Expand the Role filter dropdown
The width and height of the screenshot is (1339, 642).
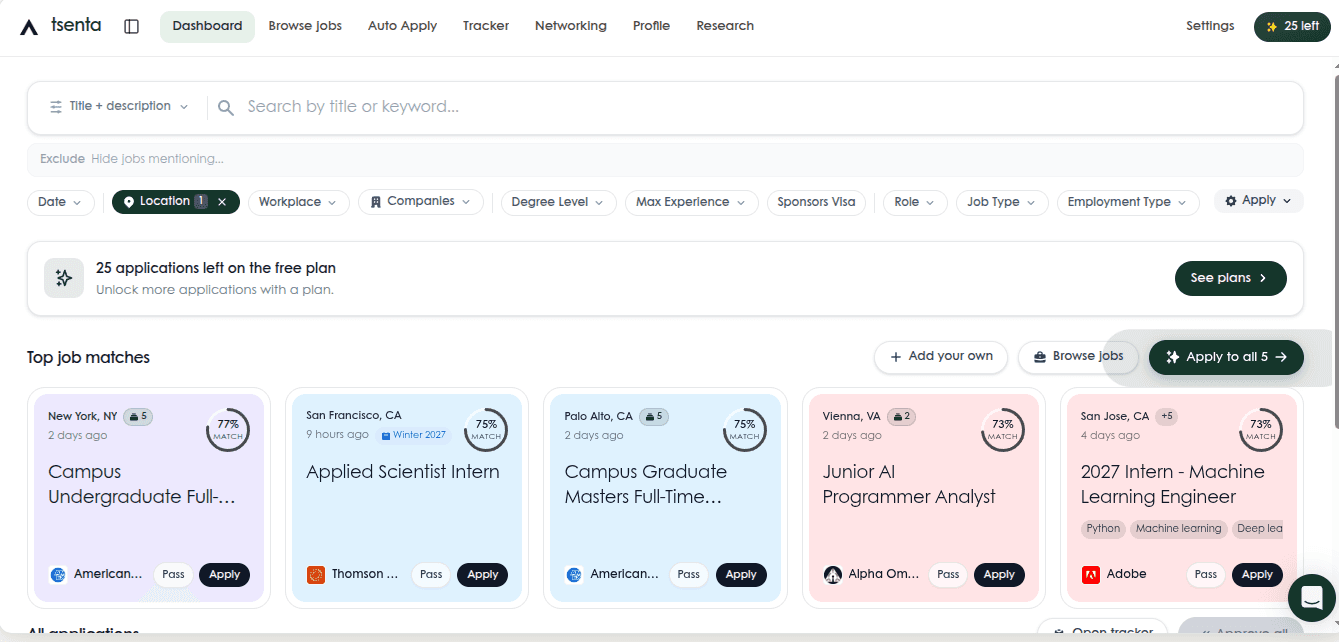(915, 202)
